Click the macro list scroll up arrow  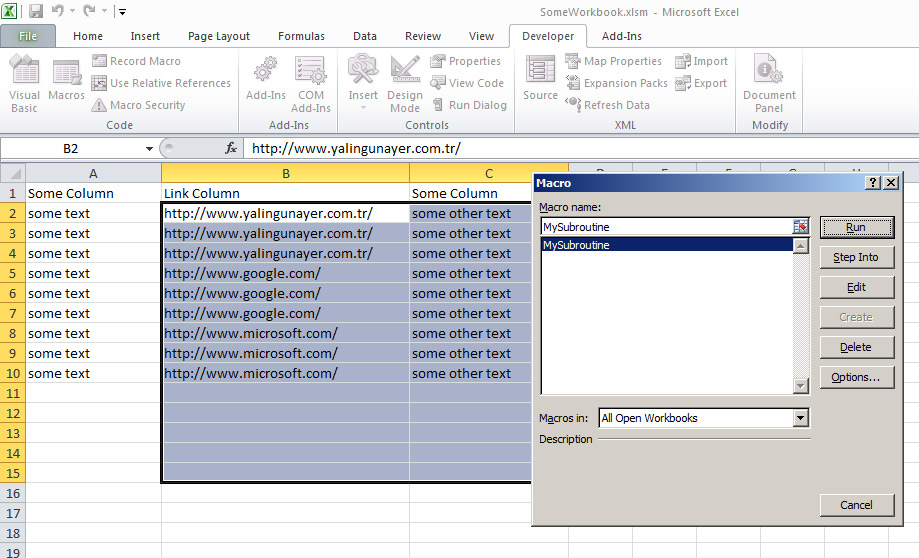[801, 246]
